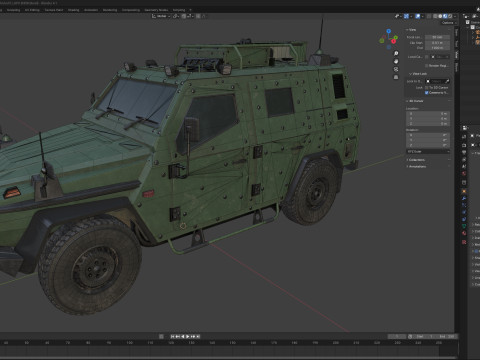Toggle viewport overlays display button

pos(418,16)
